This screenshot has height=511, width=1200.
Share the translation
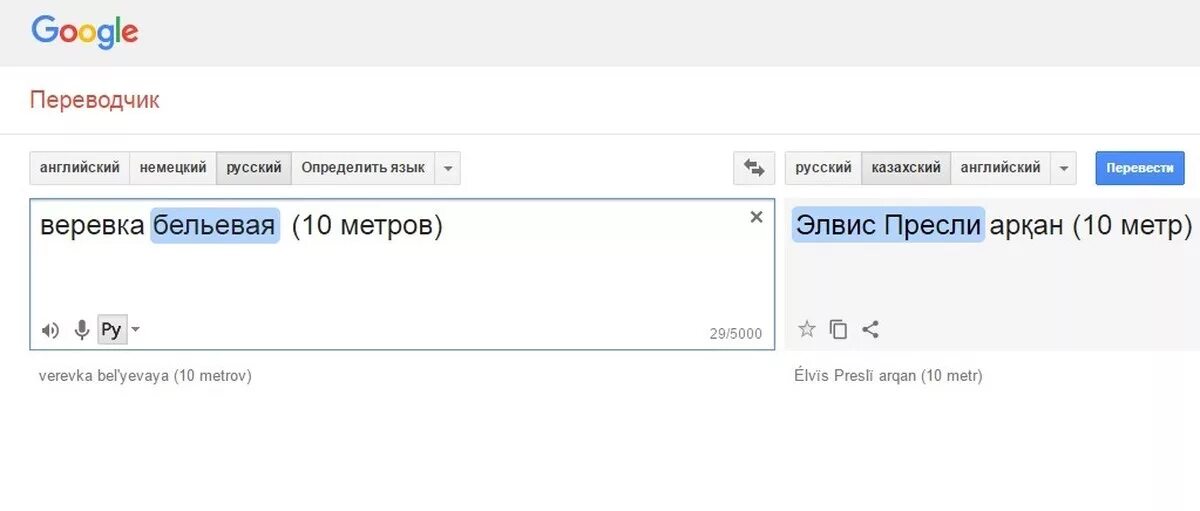[870, 329]
